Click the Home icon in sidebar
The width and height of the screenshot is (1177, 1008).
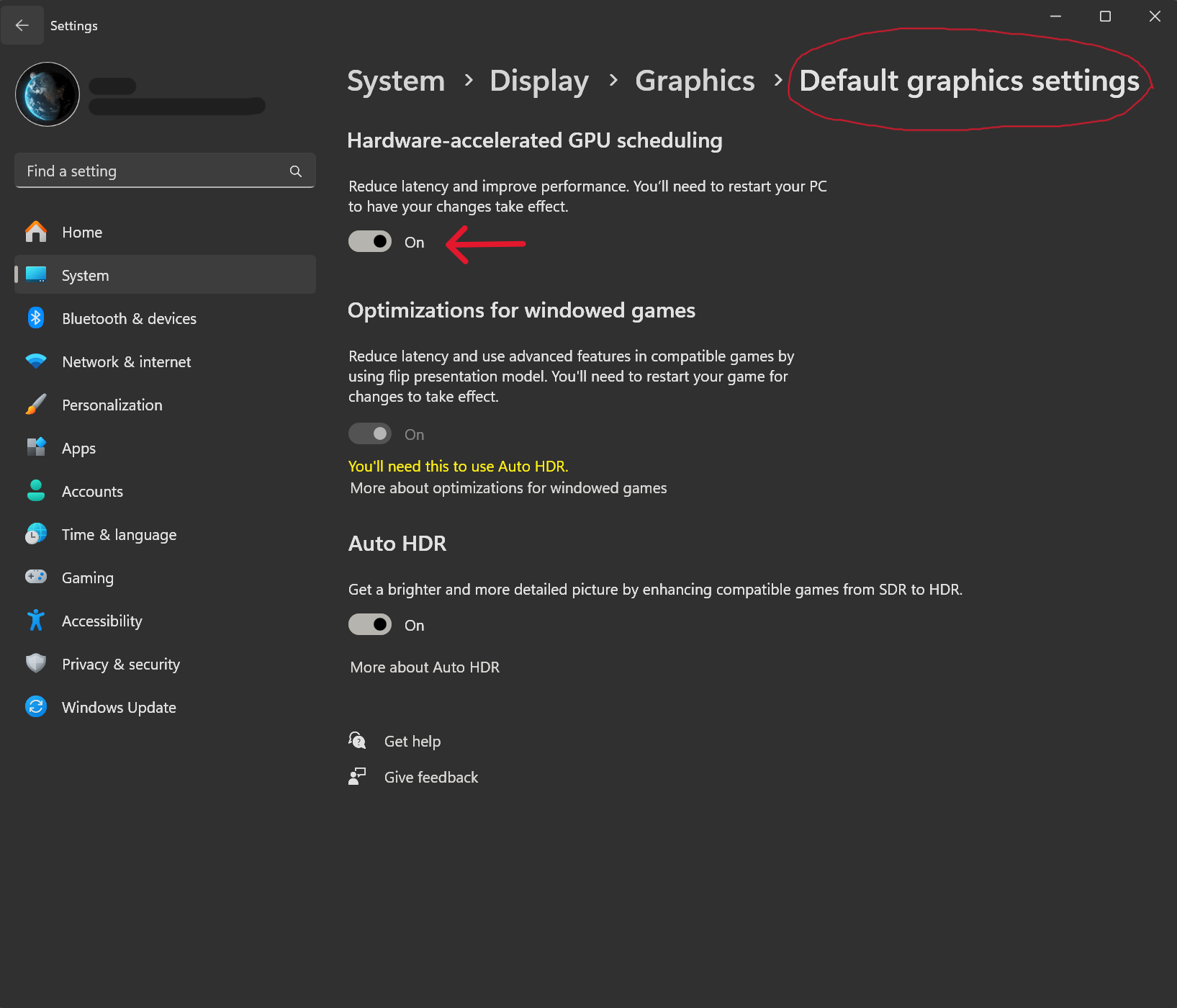point(36,232)
